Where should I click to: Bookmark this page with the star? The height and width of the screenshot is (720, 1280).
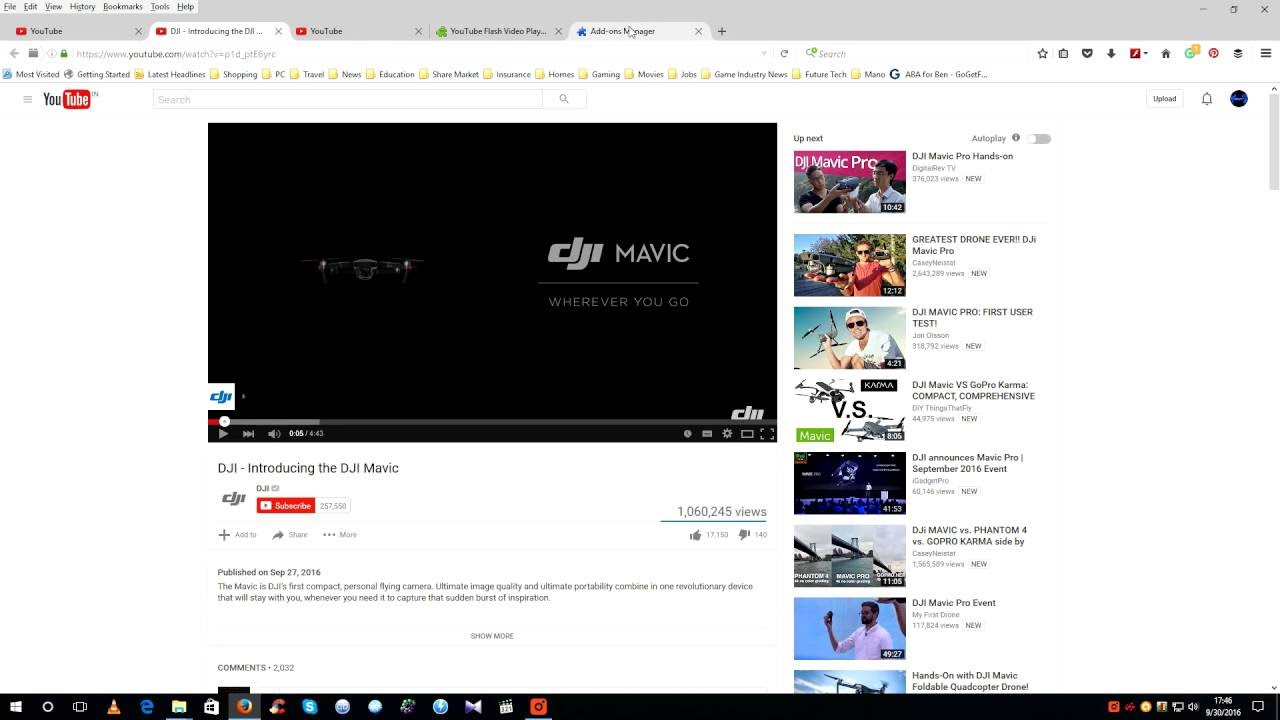1042,54
